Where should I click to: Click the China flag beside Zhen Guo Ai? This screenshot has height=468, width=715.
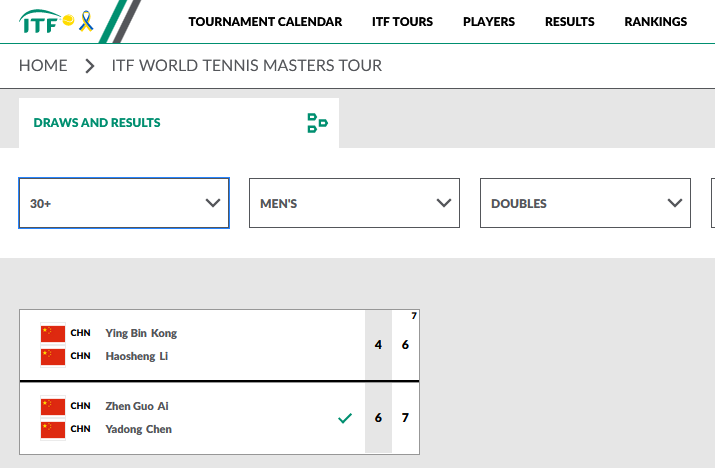[53, 406]
